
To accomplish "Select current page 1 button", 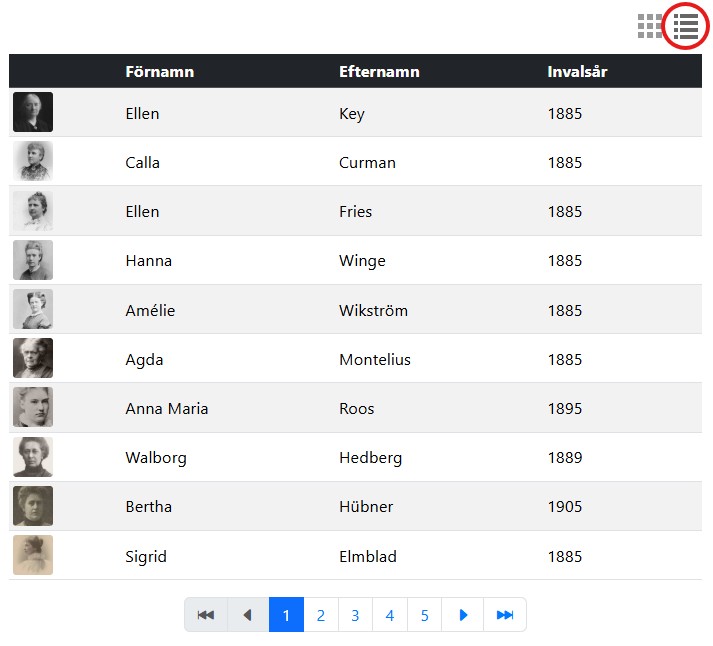I will coord(286,615).
